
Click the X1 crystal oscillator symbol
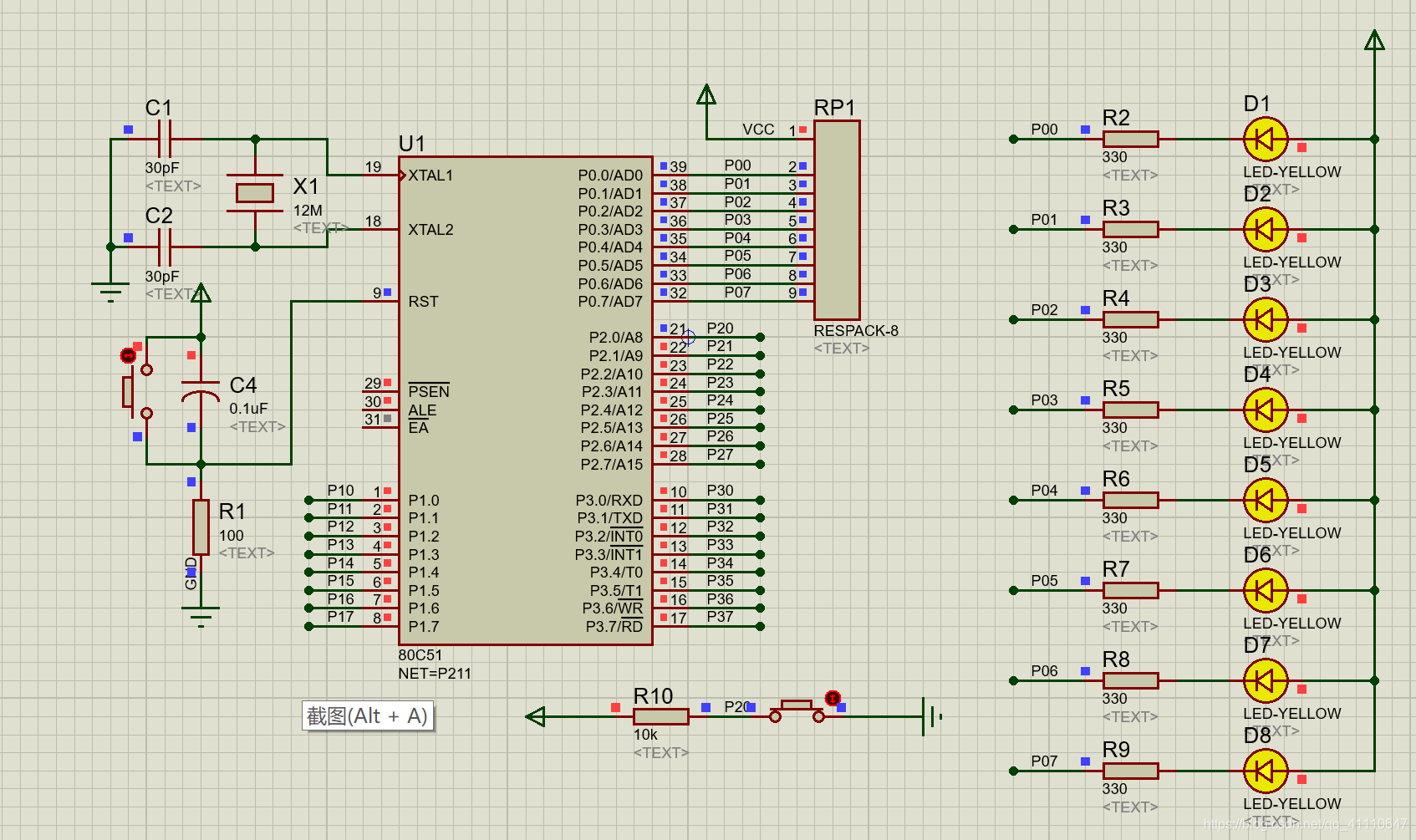(255, 193)
